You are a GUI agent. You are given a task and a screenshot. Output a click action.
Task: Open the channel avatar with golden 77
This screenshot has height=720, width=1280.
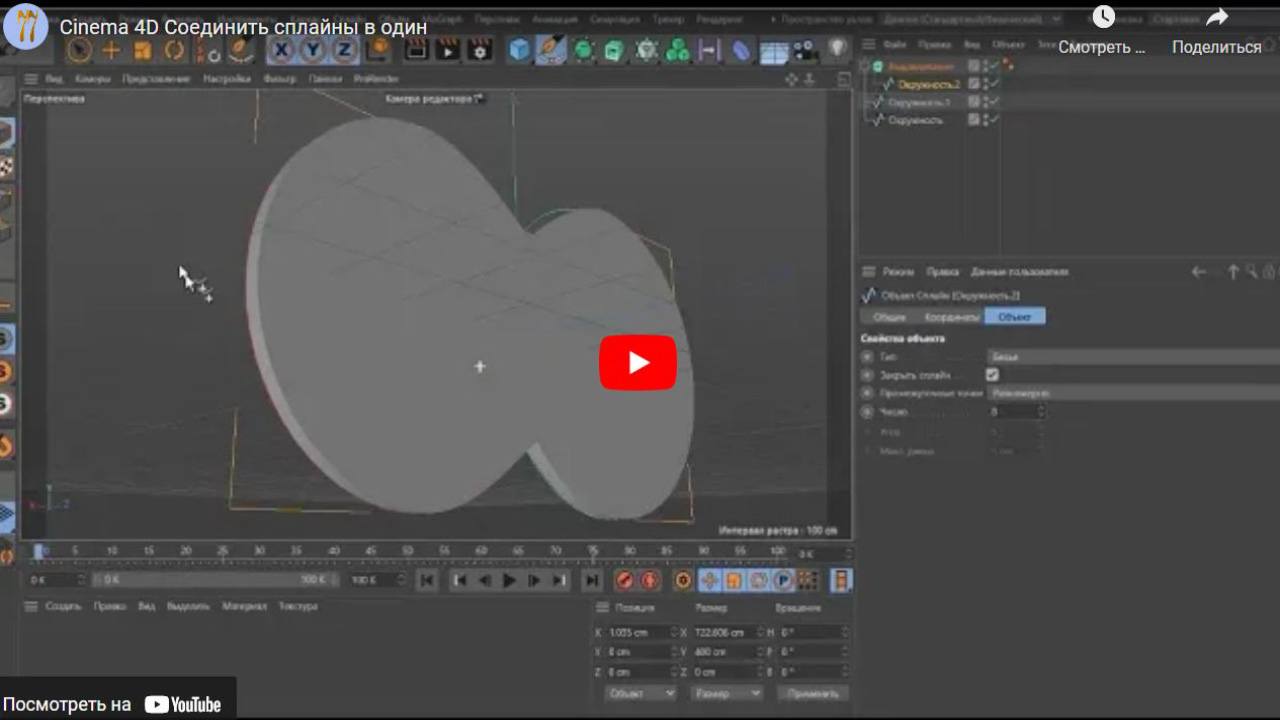point(26,26)
